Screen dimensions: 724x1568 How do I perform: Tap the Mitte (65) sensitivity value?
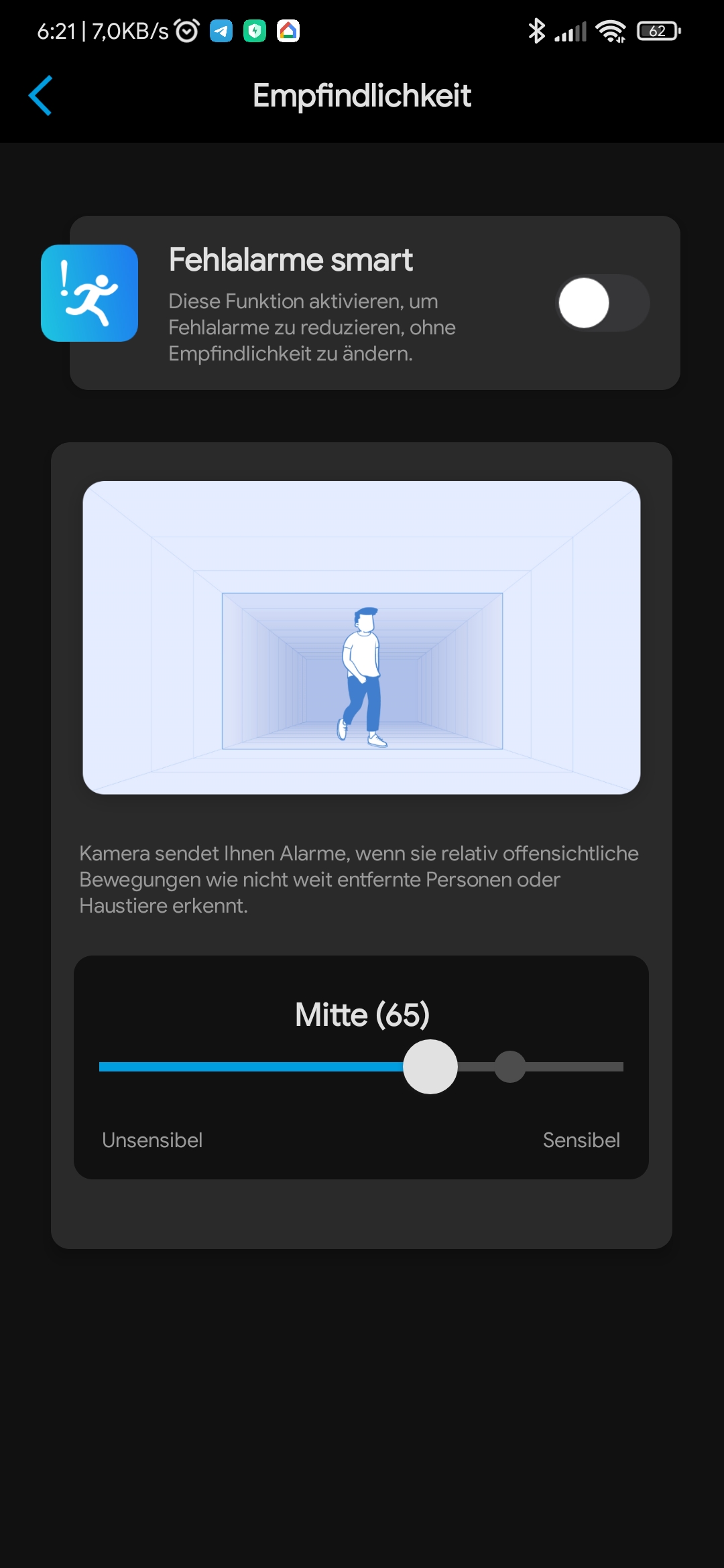[x=362, y=1015]
